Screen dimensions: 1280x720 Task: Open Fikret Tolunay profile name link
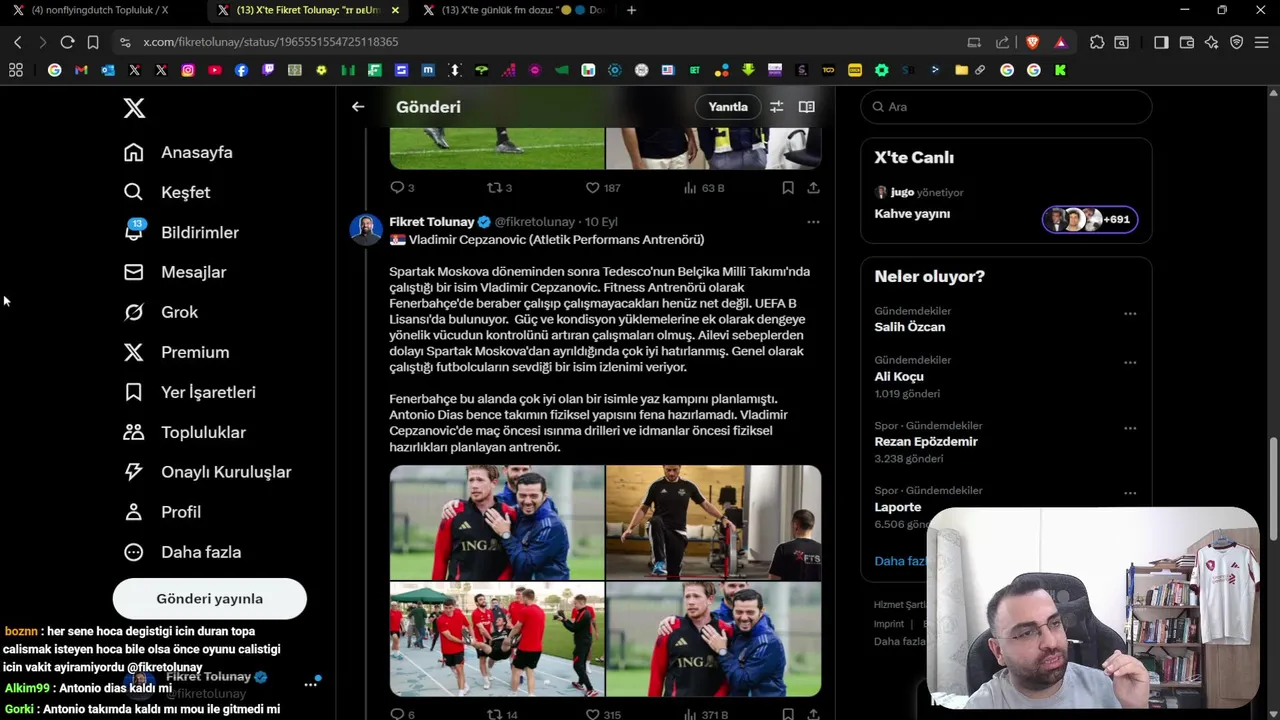pyautogui.click(x=431, y=222)
